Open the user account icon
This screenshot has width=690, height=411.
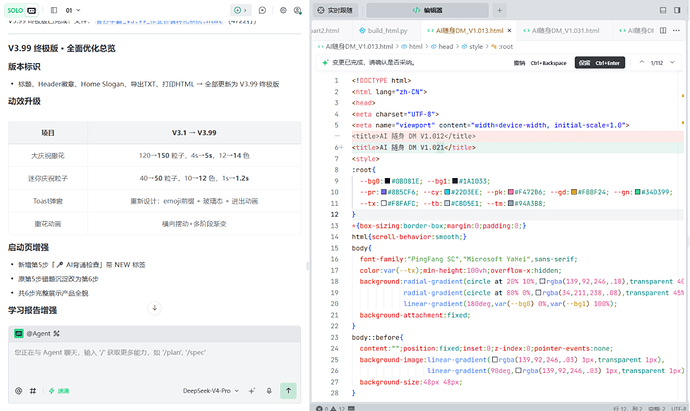point(297,10)
